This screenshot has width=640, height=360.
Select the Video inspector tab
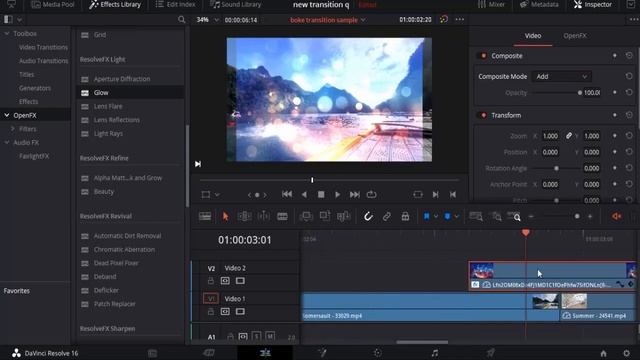533,36
